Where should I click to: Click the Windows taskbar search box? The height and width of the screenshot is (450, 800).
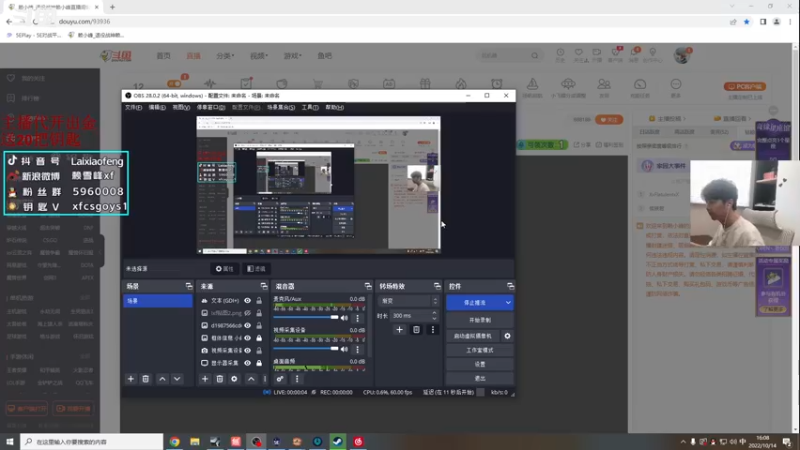click(x=92, y=441)
